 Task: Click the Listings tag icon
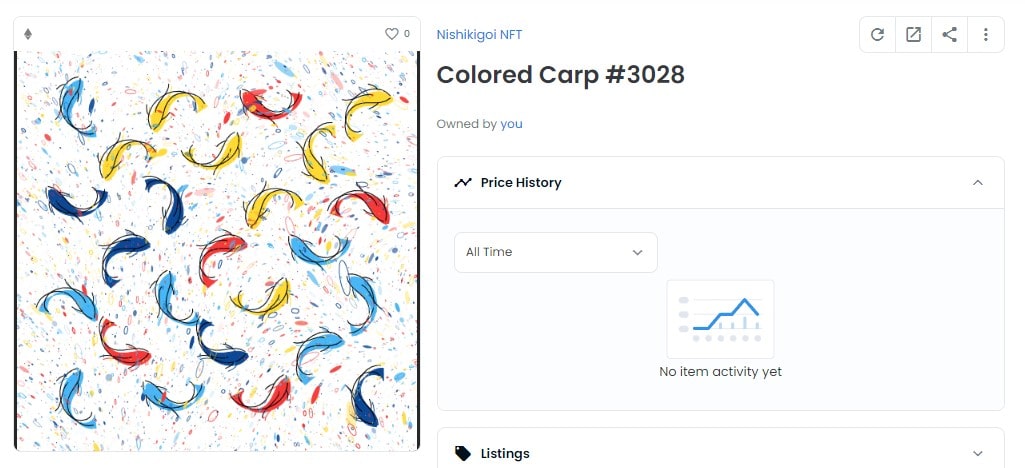pos(463,454)
